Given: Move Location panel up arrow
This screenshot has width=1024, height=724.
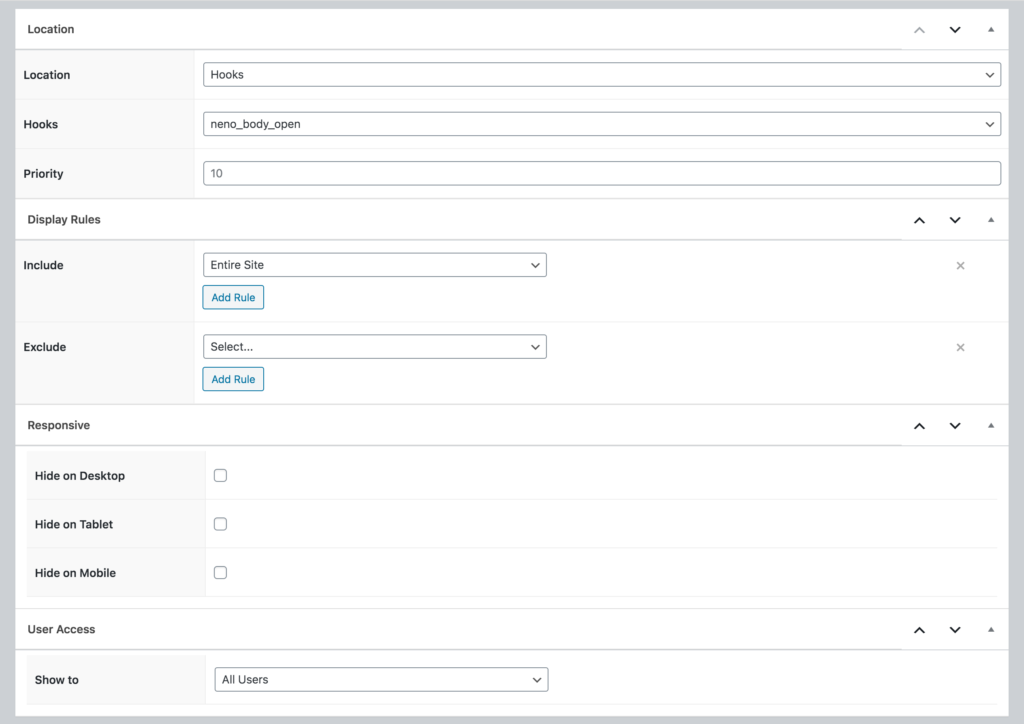Looking at the screenshot, I should 919,30.
